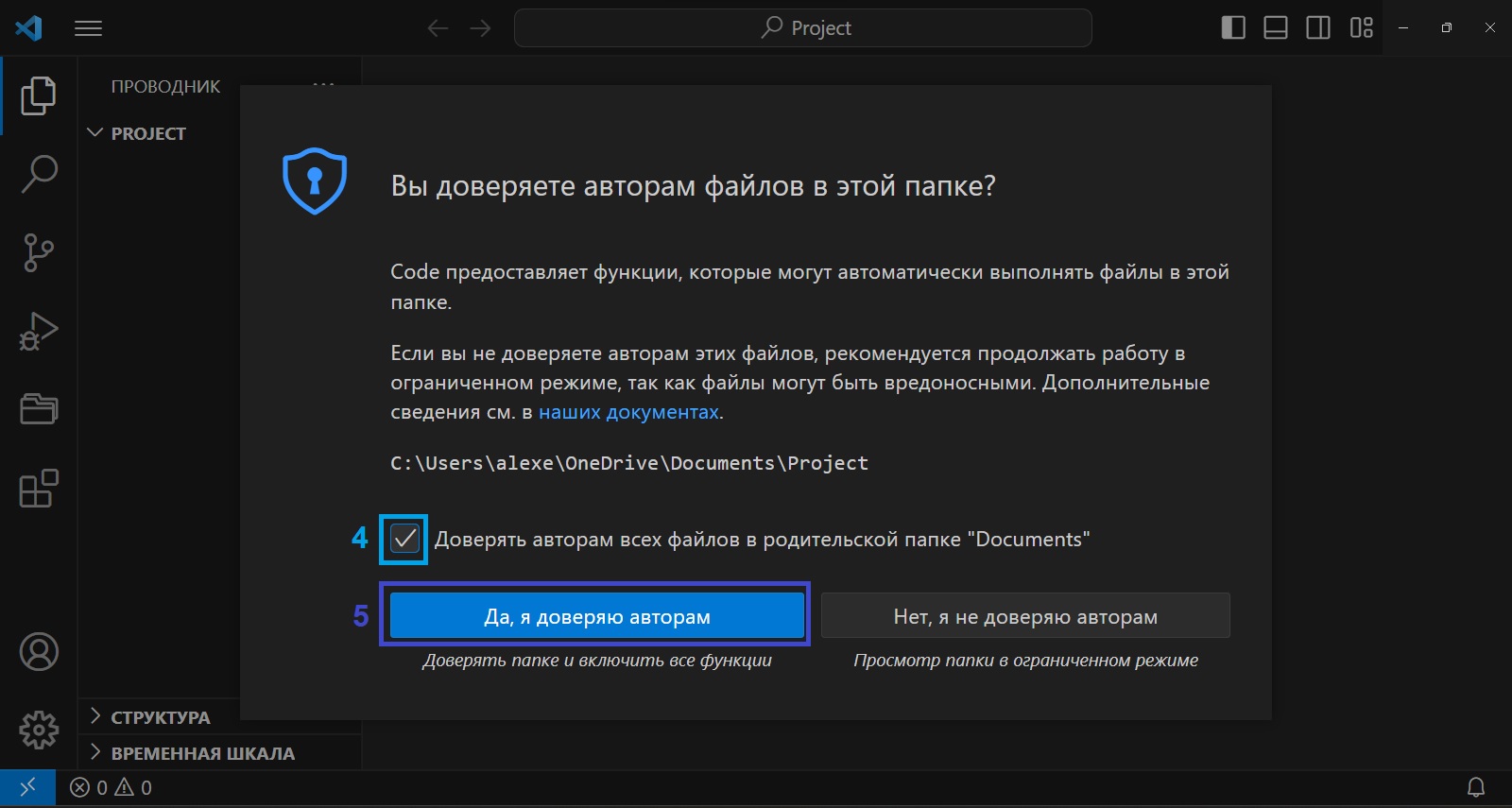Open errors and warnings status bar indicator

click(112, 787)
